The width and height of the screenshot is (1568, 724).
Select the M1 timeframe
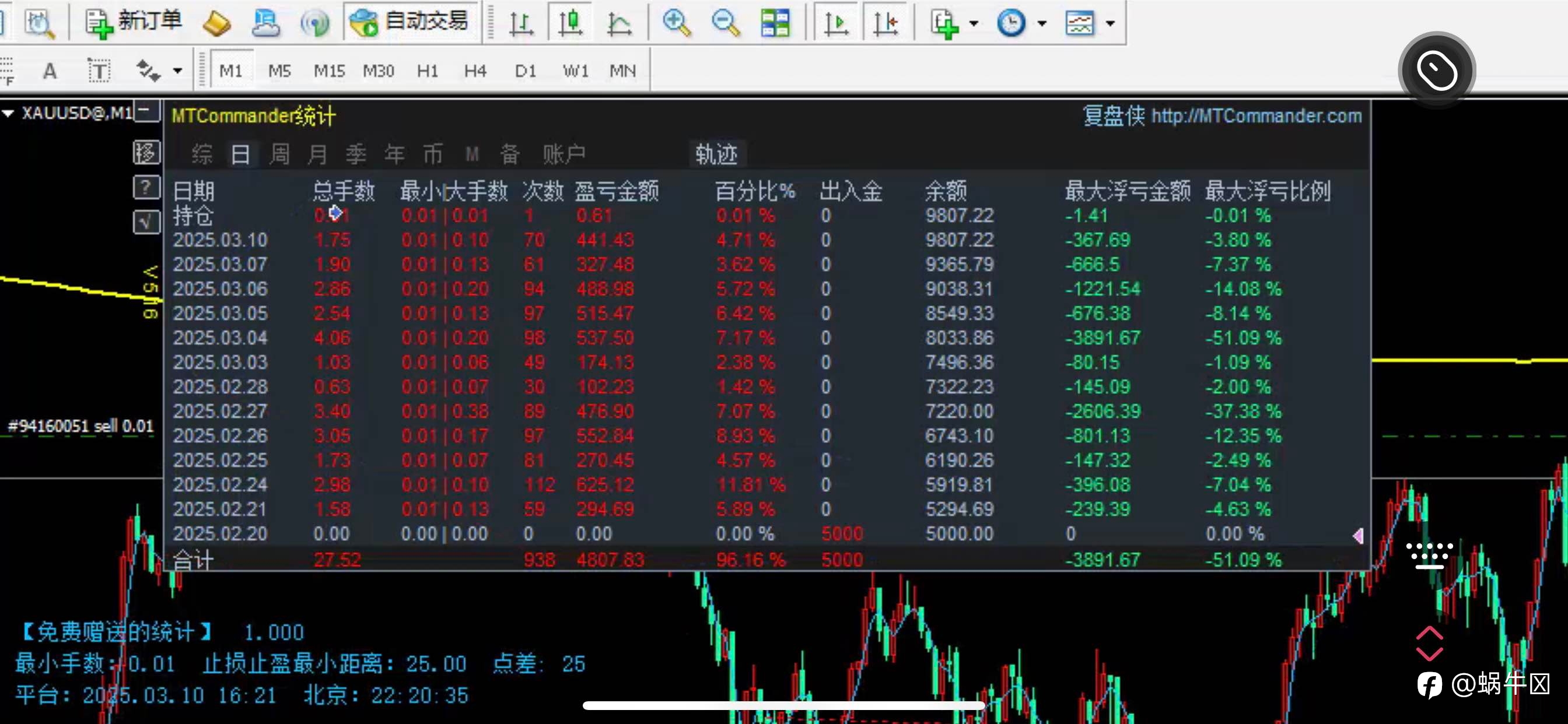point(230,71)
